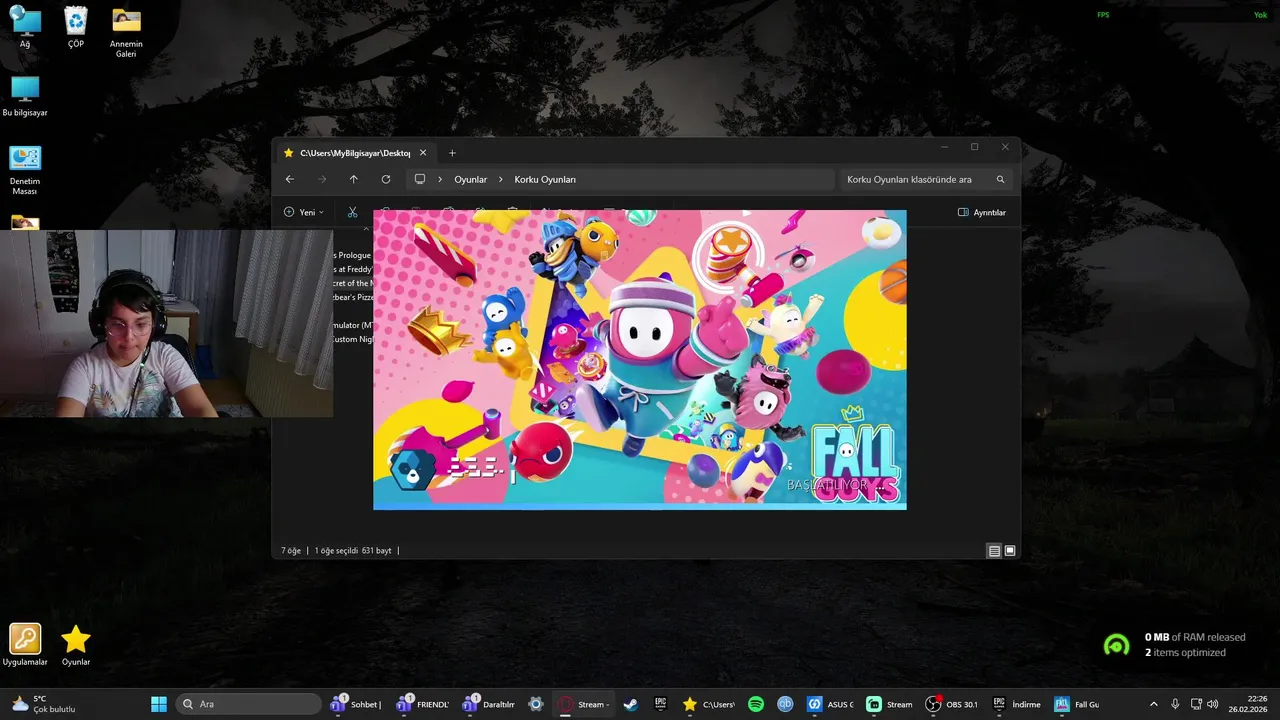Click the PC monitor icon in address bar

(420, 179)
